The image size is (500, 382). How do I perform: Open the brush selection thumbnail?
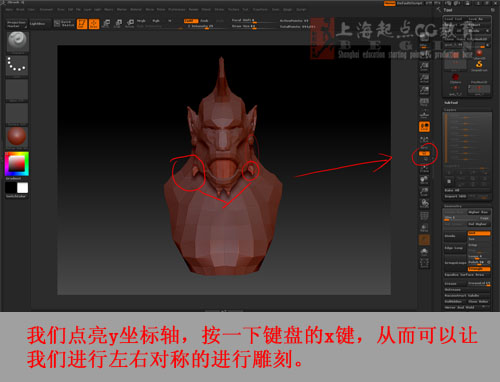pos(17,41)
